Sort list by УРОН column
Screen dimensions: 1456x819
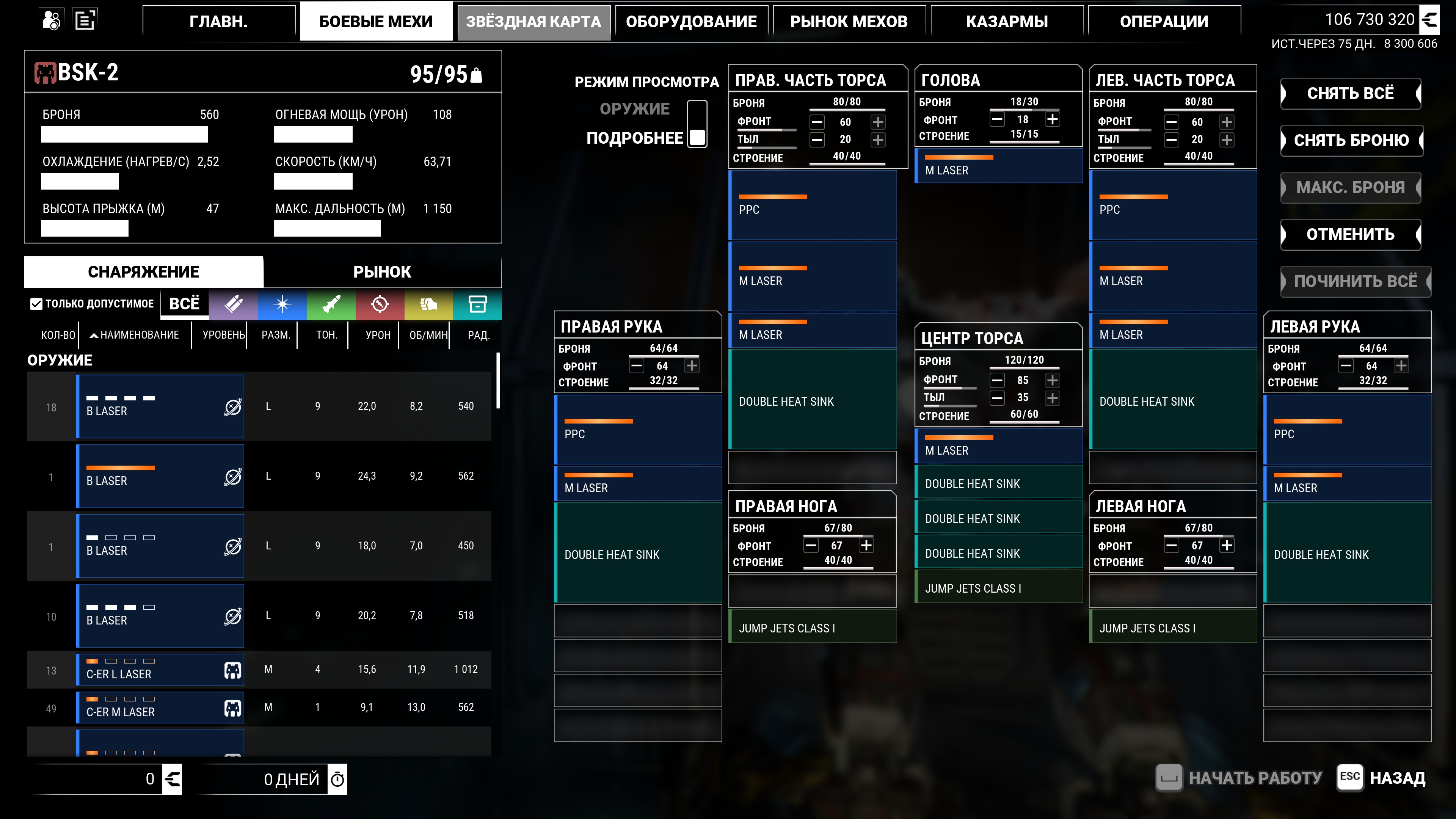tap(378, 335)
